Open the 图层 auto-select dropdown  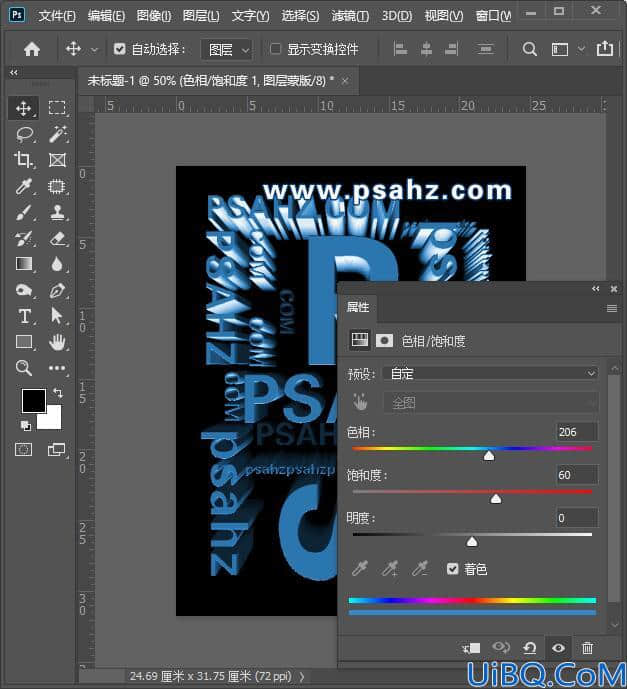227,49
